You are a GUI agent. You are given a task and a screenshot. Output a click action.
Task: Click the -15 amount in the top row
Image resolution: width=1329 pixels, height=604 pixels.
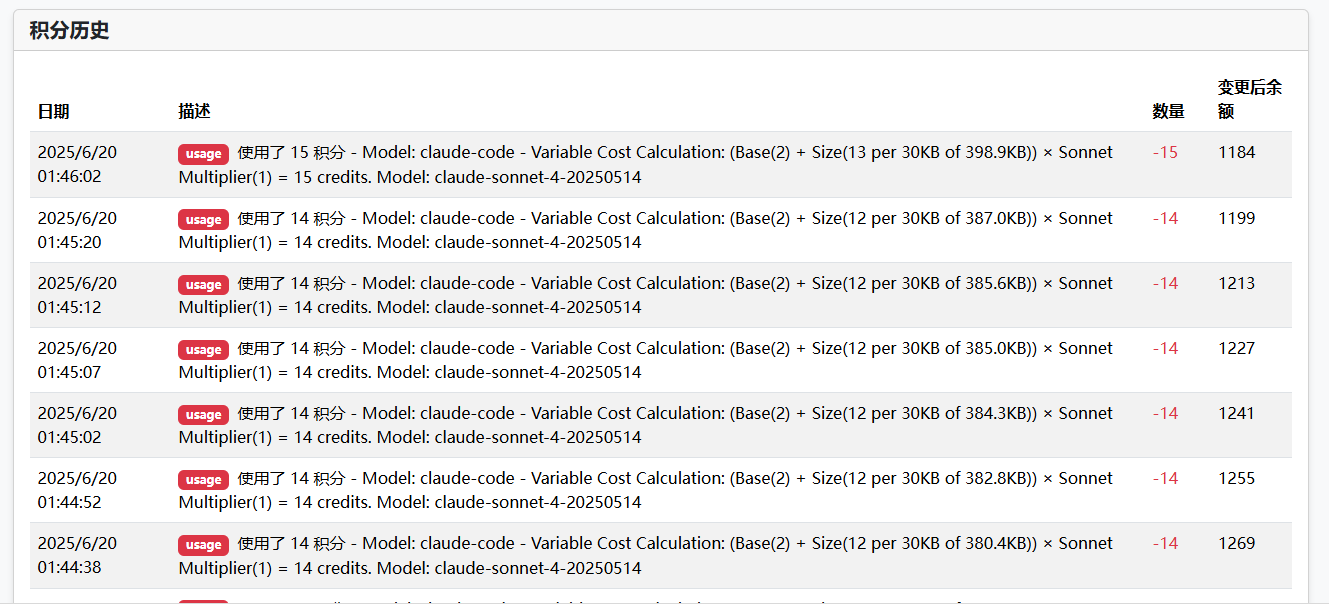(1165, 153)
